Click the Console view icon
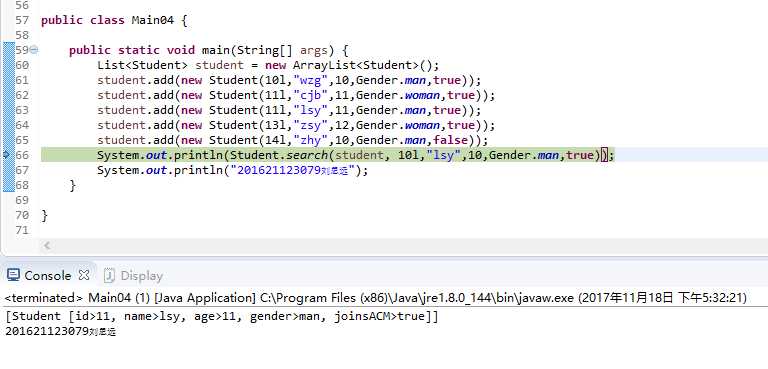768x369 pixels. click(14, 275)
